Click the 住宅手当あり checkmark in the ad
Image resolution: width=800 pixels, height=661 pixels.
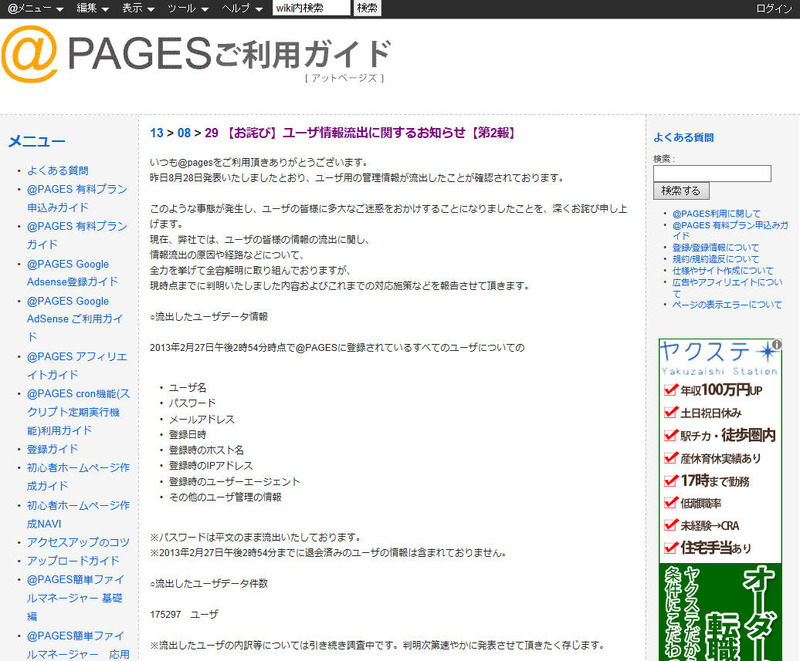point(671,547)
